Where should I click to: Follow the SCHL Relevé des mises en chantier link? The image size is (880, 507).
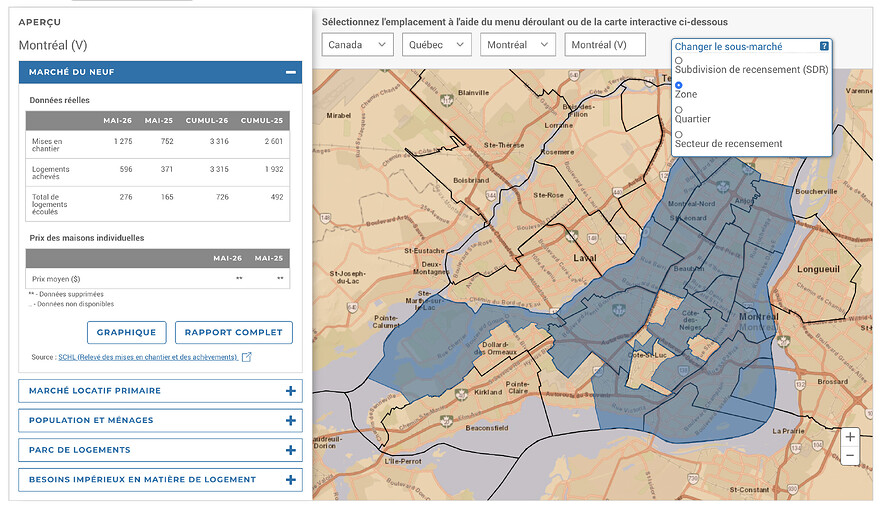148,357
